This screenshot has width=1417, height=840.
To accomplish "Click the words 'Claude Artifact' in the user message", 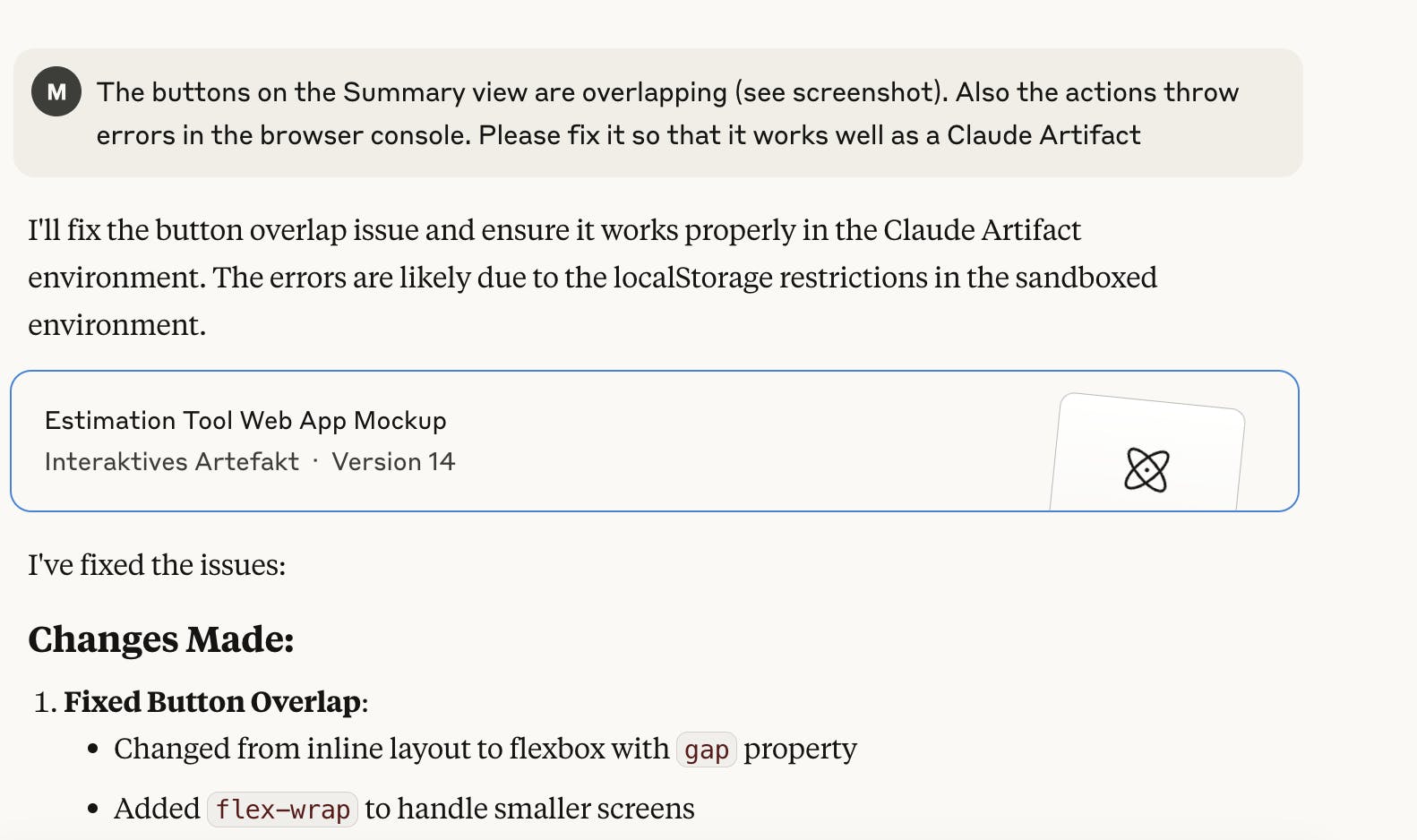I will coord(1043,135).
